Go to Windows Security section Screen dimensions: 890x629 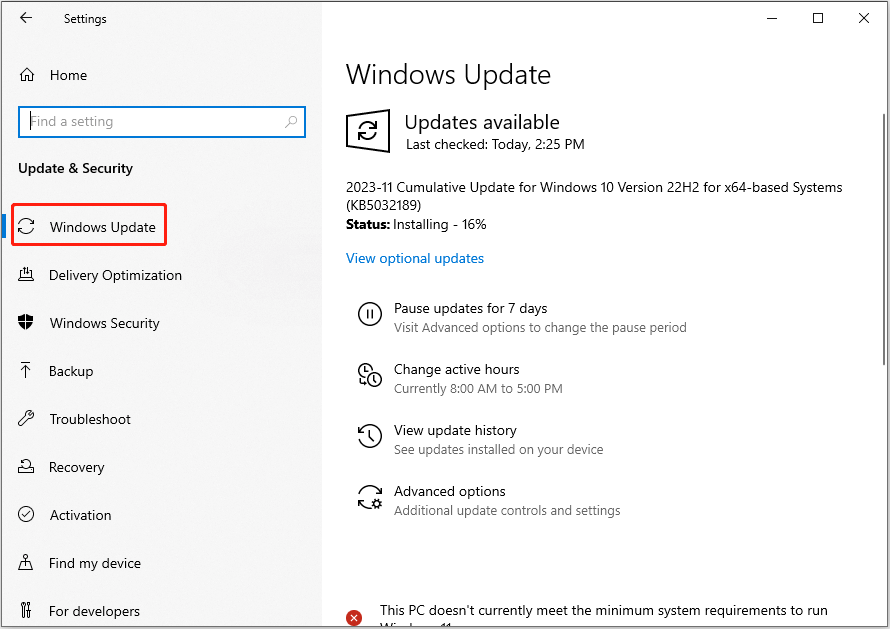[x=104, y=323]
